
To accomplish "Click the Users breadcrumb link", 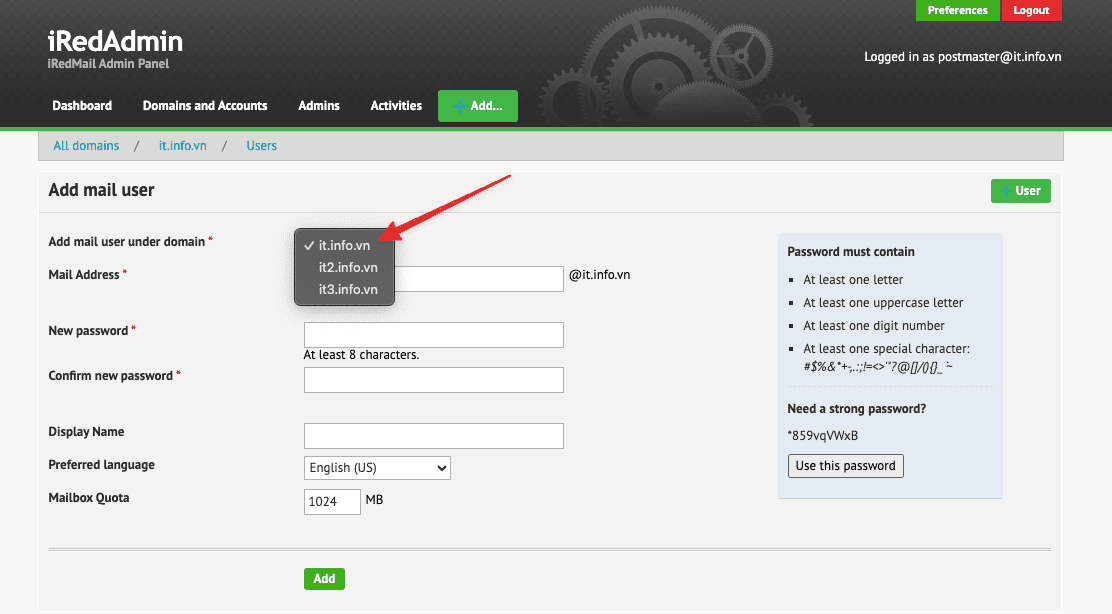I will tap(262, 145).
